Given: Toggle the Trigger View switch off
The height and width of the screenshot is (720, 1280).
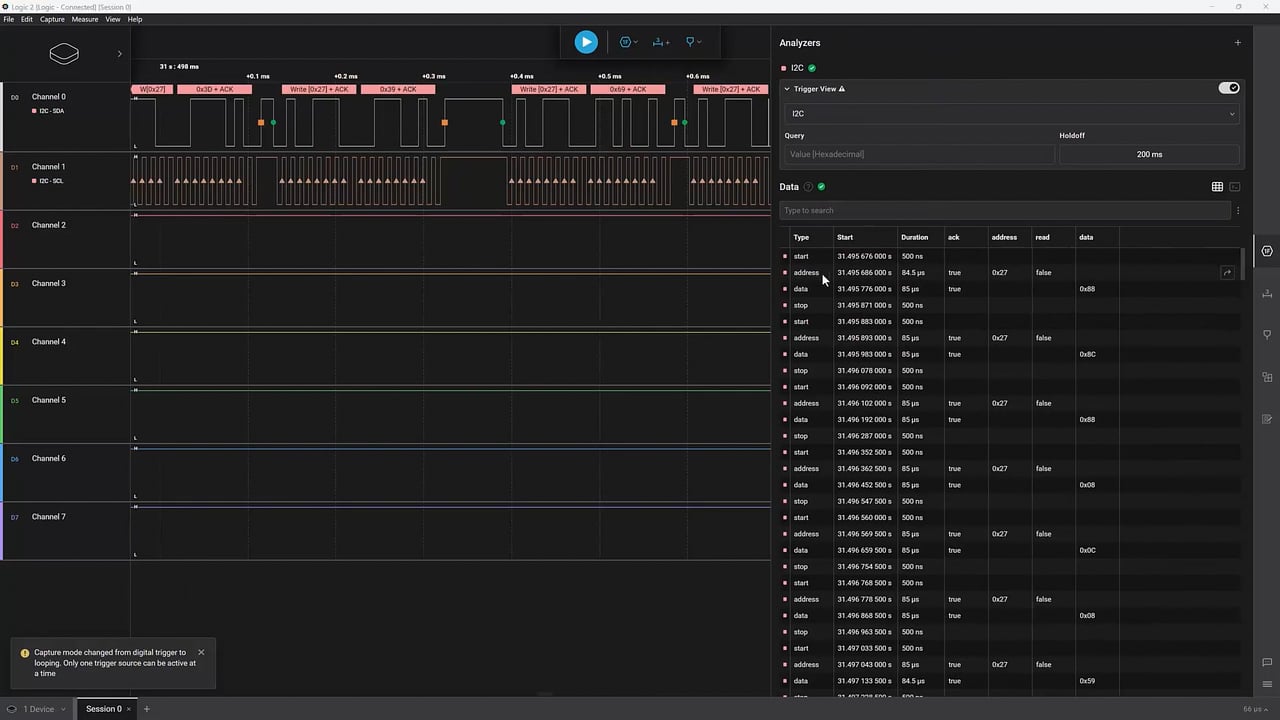Looking at the screenshot, I should coord(1229,88).
